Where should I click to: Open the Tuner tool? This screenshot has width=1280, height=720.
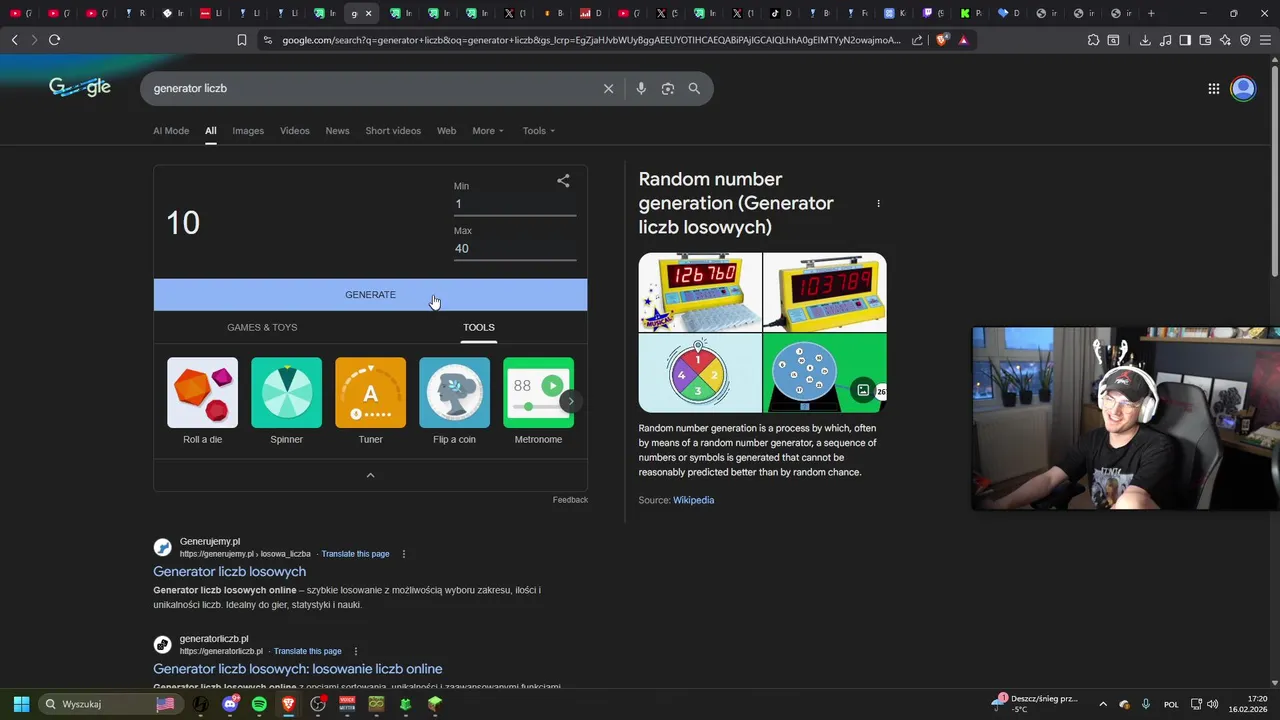(x=371, y=401)
